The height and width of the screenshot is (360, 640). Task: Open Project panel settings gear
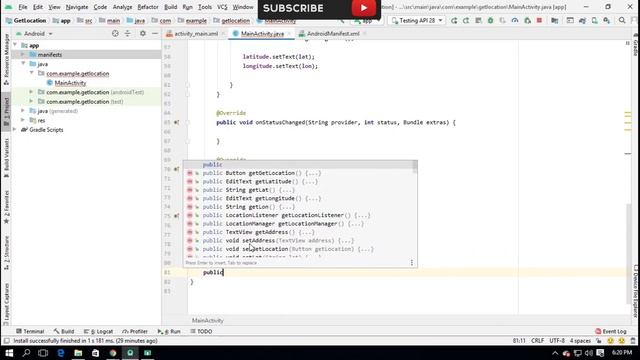[142, 33]
